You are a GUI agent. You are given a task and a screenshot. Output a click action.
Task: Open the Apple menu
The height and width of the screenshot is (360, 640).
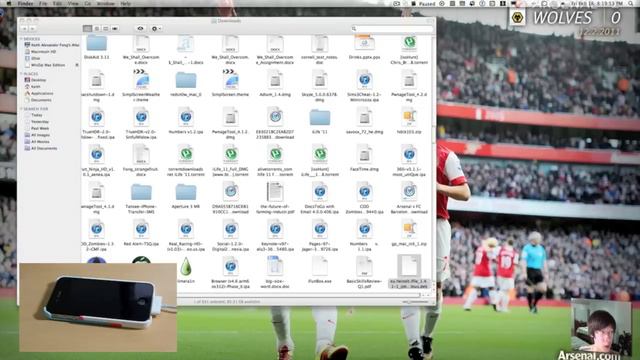coord(8,3)
